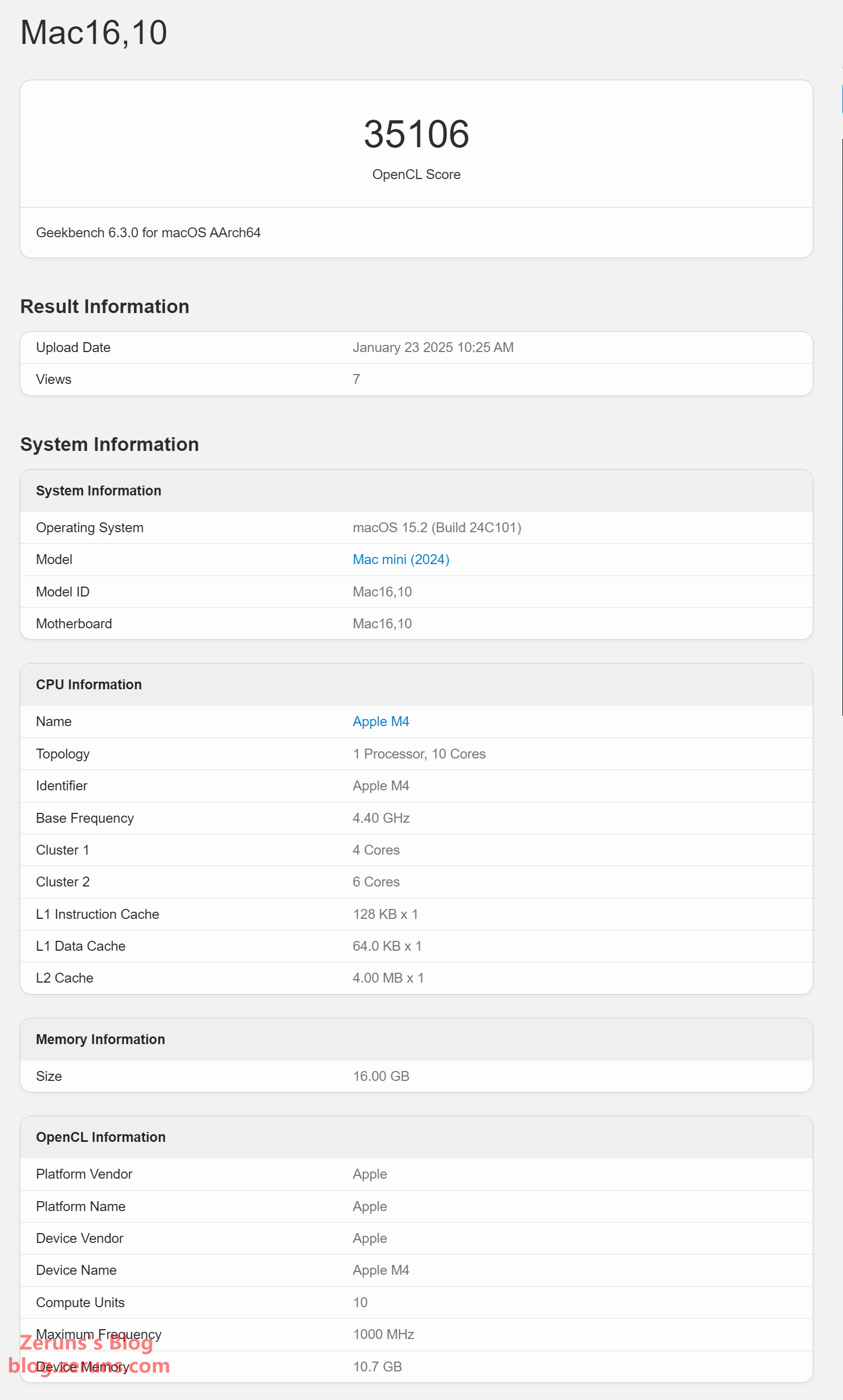Image resolution: width=843 pixels, height=1400 pixels.
Task: Click the Mac16,10 page title
Action: 94,32
